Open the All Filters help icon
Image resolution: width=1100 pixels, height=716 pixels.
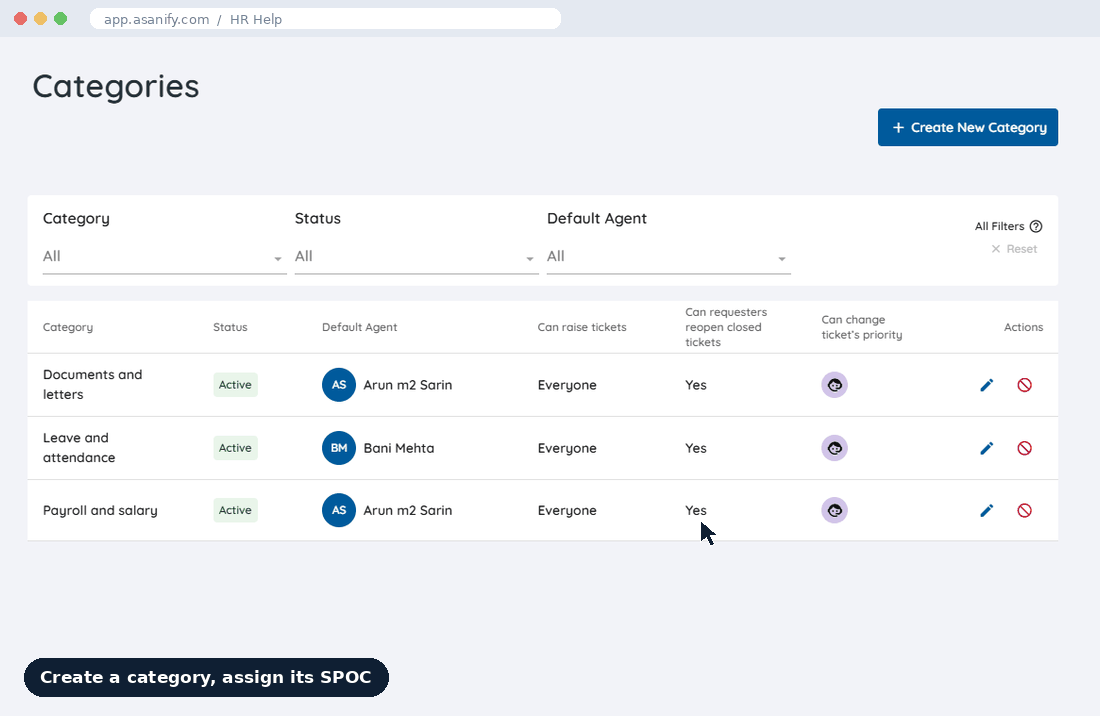tap(1036, 227)
